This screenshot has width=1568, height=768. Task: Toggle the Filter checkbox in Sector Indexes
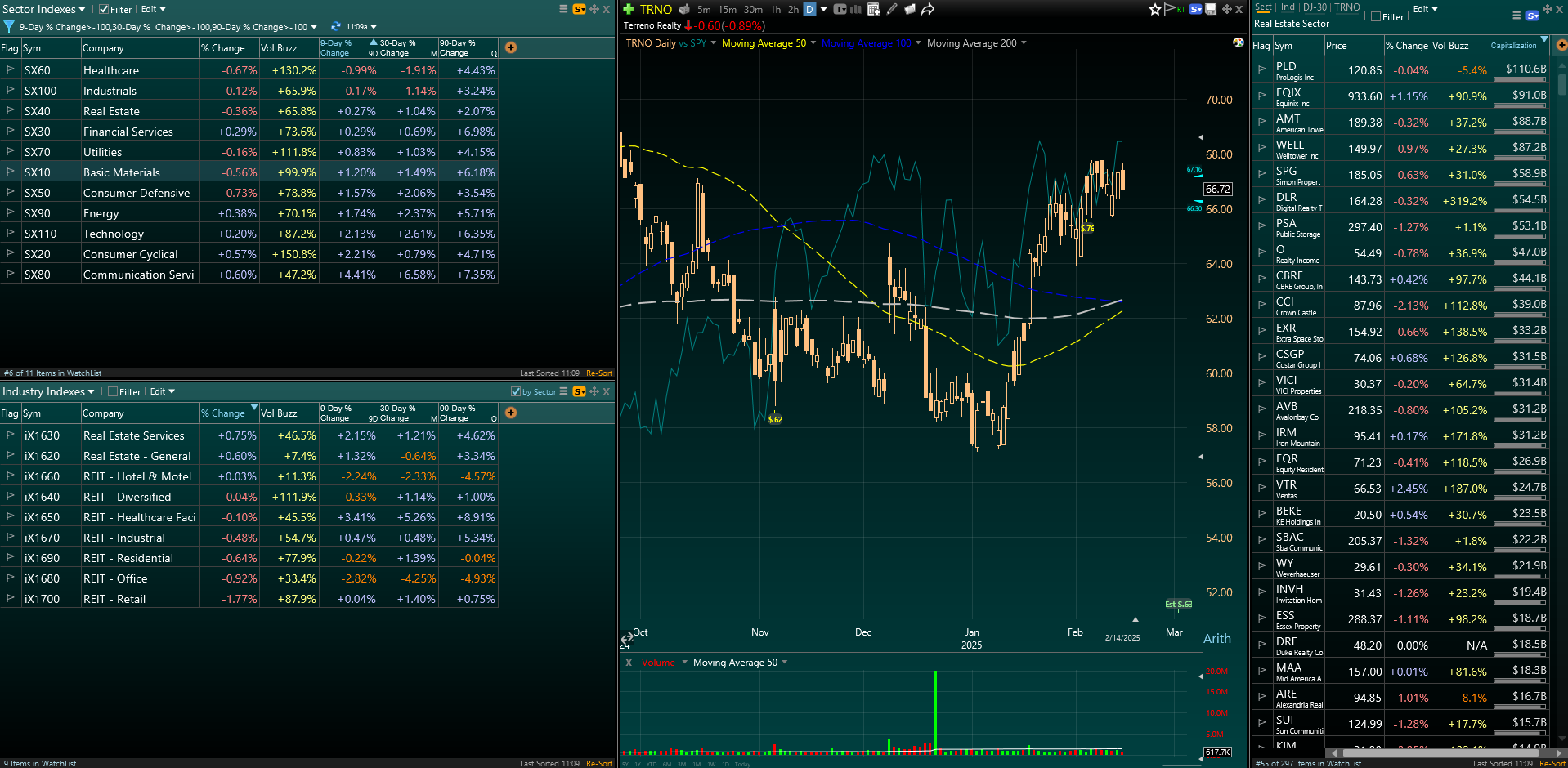point(104,10)
